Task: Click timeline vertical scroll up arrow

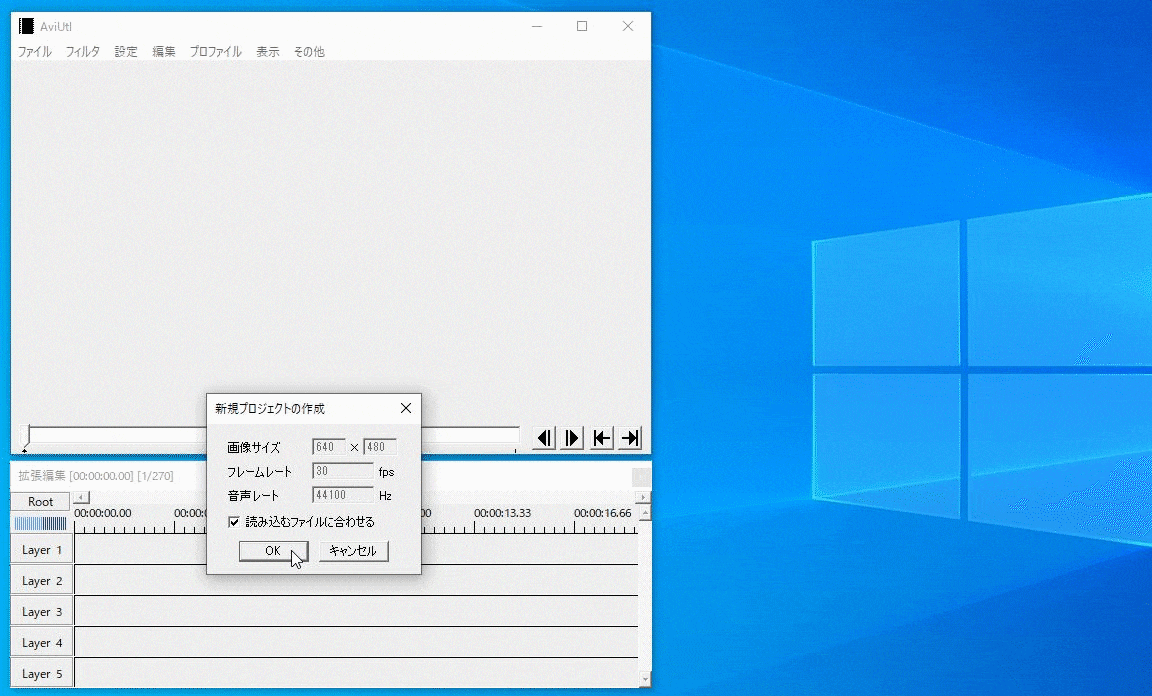Action: tap(645, 512)
